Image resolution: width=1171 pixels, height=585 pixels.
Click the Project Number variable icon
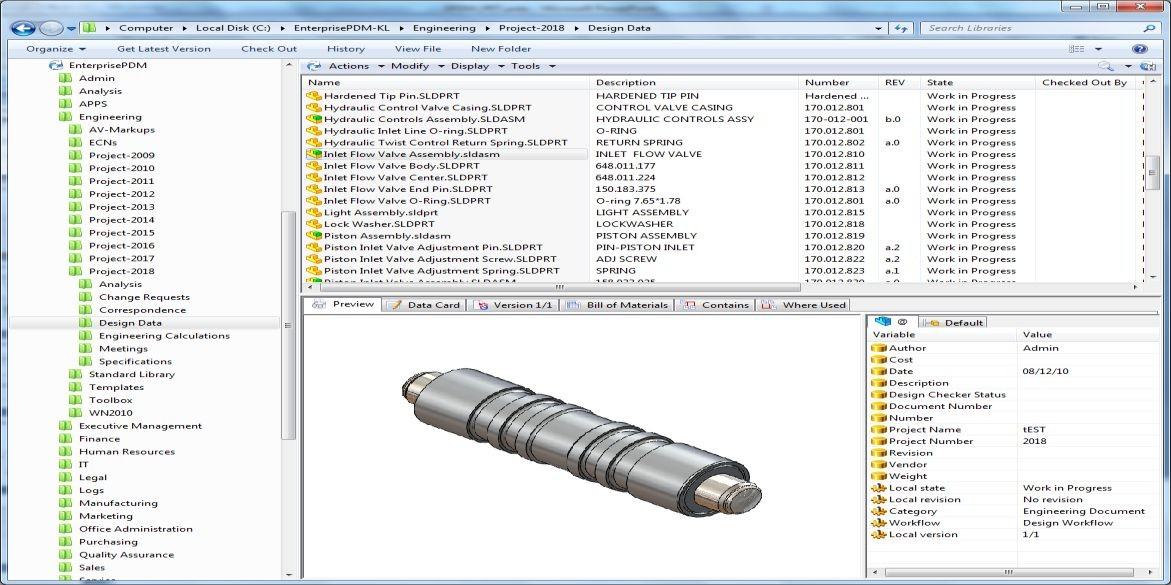coord(879,442)
